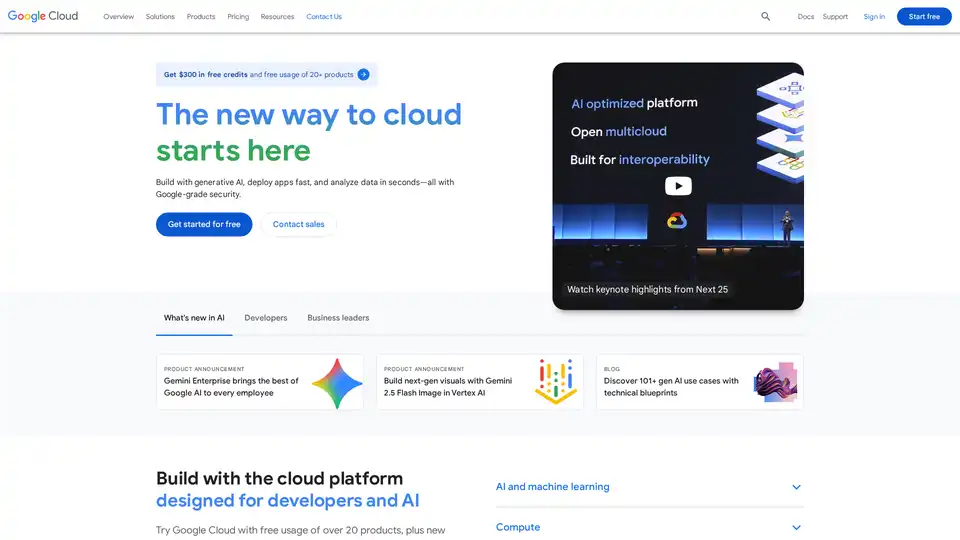960x540 pixels.
Task: Expand the AI and machine learning section
Action: tap(796, 487)
